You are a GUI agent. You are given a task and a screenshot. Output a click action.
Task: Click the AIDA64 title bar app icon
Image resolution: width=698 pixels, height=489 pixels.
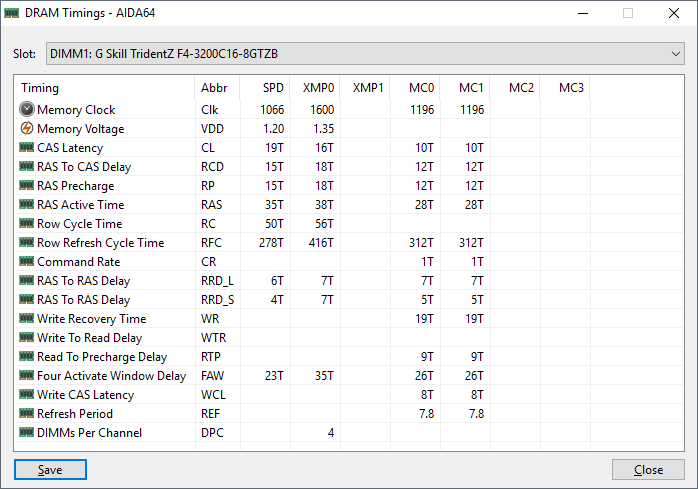pyautogui.click(x=12, y=14)
